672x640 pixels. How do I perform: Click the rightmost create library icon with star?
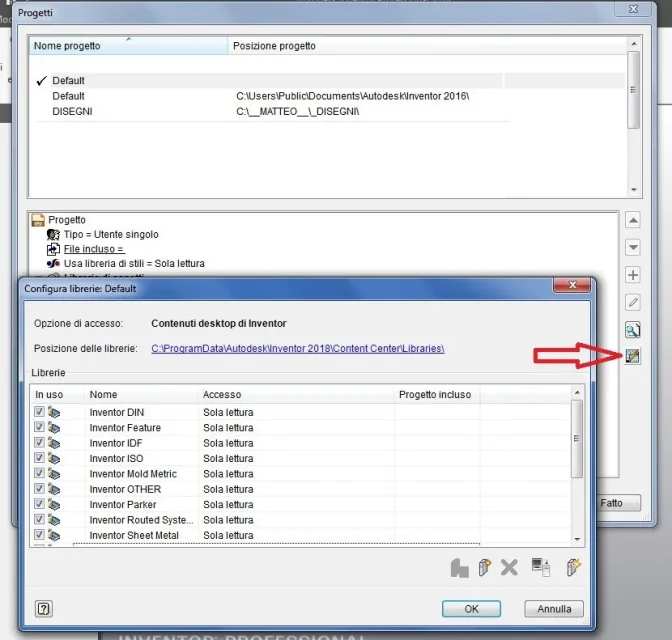573,568
